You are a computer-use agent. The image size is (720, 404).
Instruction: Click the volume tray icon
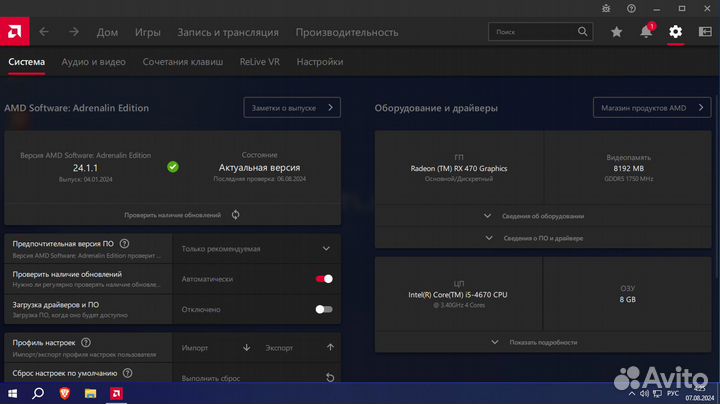(644, 394)
